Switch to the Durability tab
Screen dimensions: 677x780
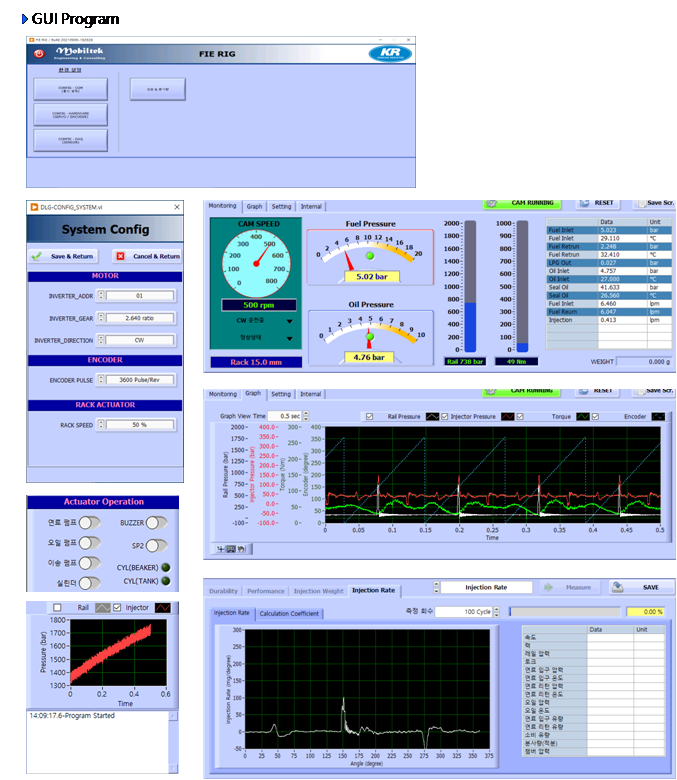tap(223, 591)
